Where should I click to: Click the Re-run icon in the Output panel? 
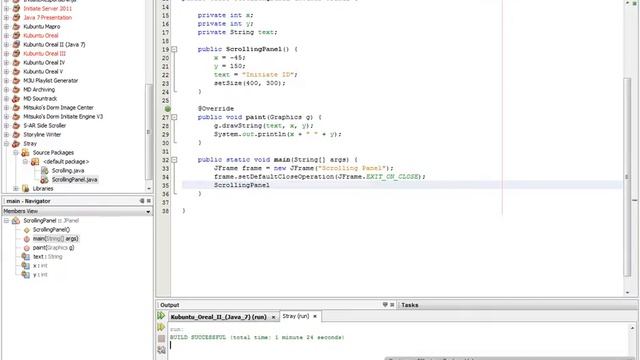point(161,316)
